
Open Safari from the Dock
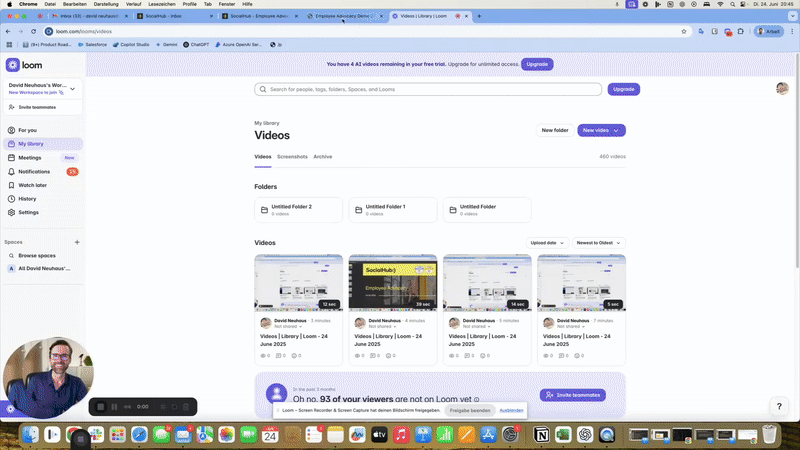[x=139, y=435]
